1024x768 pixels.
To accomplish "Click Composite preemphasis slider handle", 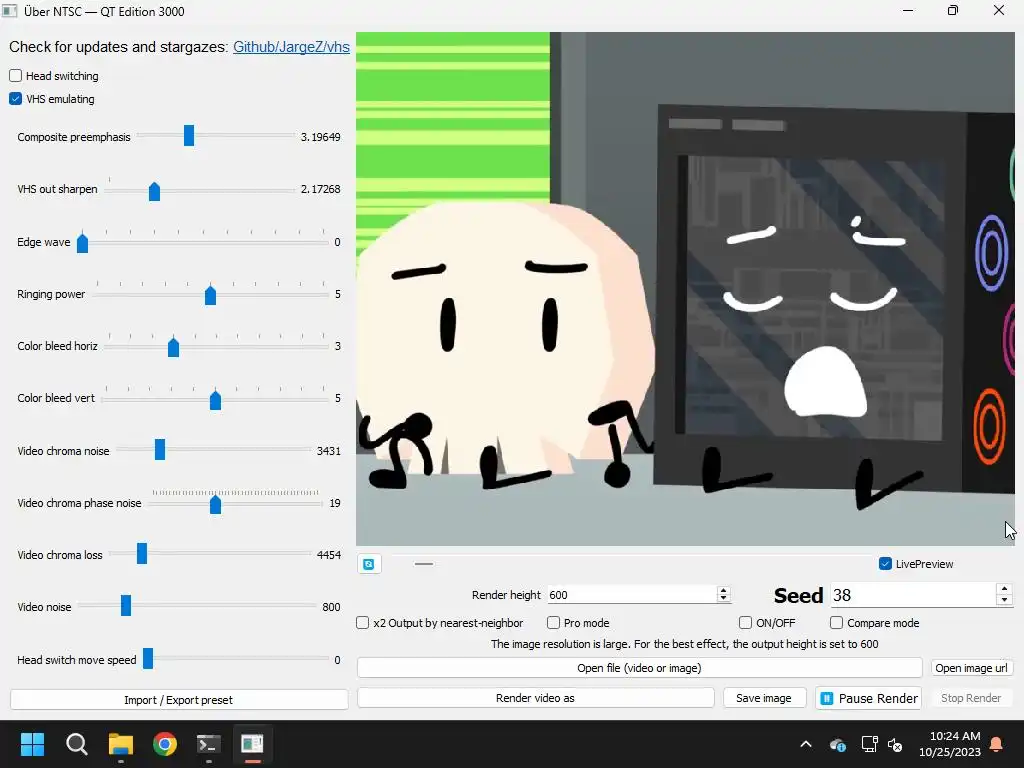I will click(189, 136).
